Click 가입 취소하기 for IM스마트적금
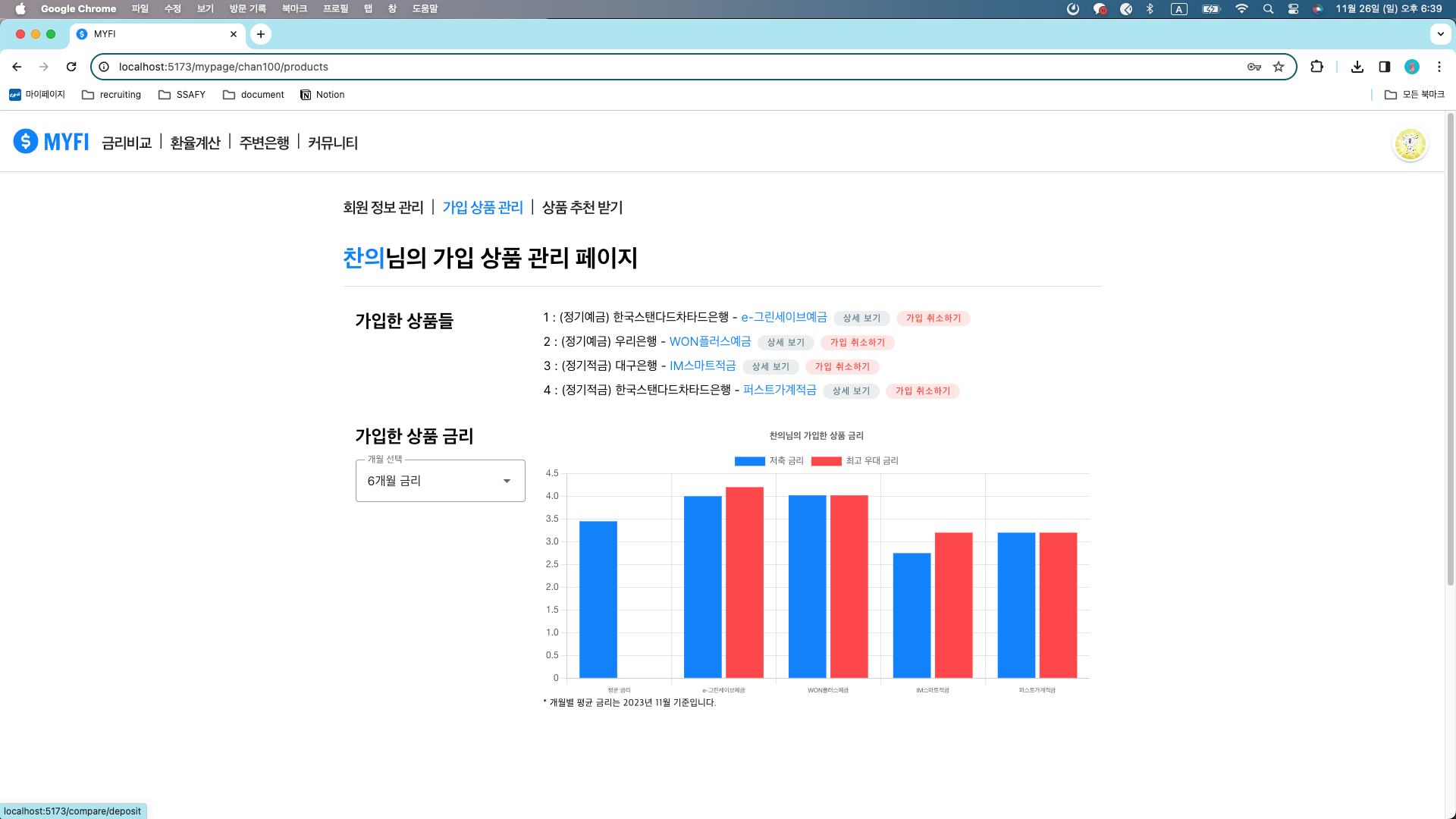 (842, 367)
